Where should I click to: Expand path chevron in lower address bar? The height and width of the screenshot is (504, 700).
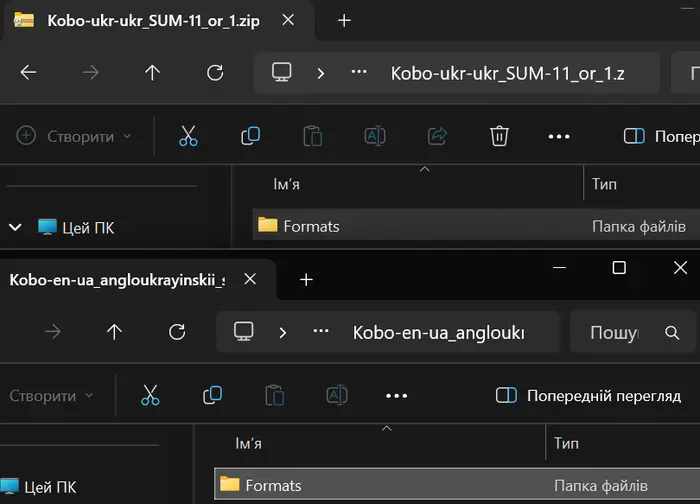(x=283, y=332)
